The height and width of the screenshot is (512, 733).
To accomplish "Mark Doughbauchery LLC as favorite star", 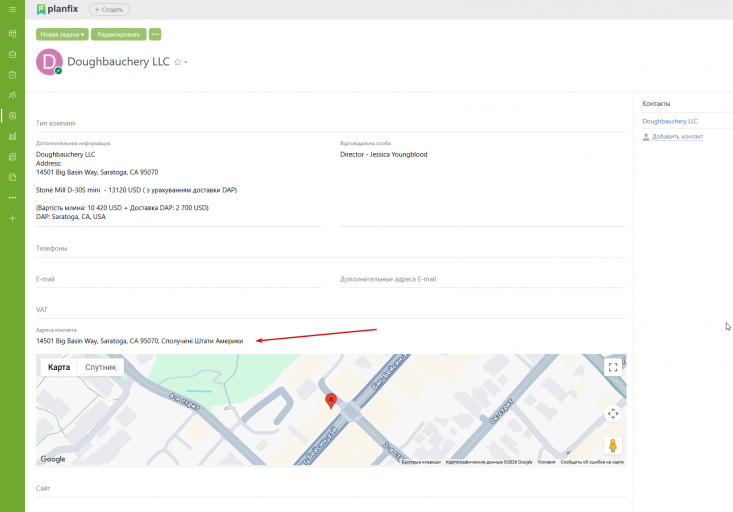I will point(178,62).
